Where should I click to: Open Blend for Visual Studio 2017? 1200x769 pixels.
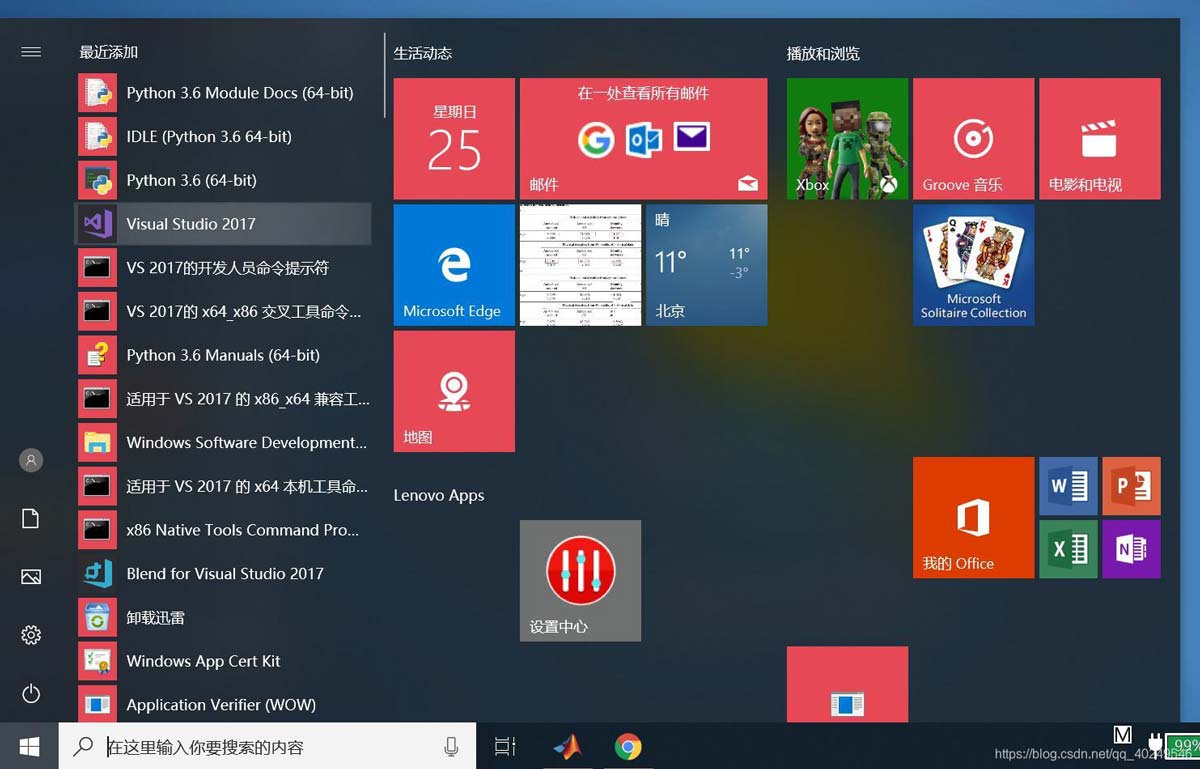(x=223, y=574)
